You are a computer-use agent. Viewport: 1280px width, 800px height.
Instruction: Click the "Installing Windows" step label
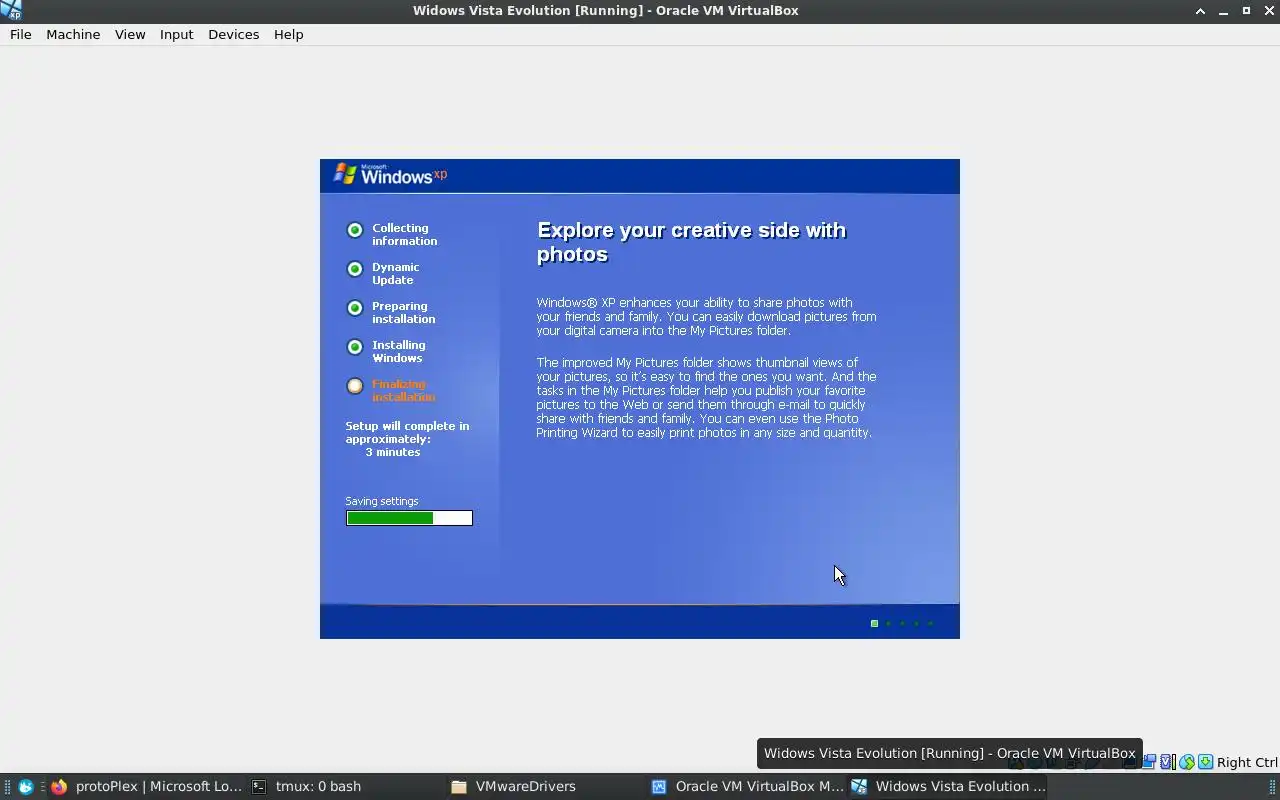pyautogui.click(x=398, y=351)
